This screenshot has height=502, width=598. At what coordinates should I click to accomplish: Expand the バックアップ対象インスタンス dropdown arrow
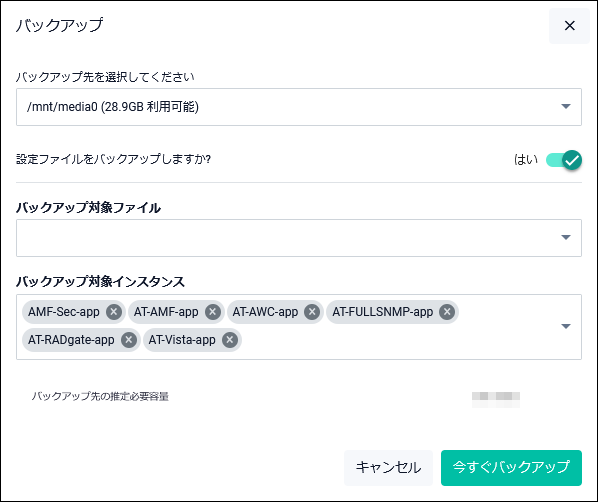pyautogui.click(x=566, y=326)
